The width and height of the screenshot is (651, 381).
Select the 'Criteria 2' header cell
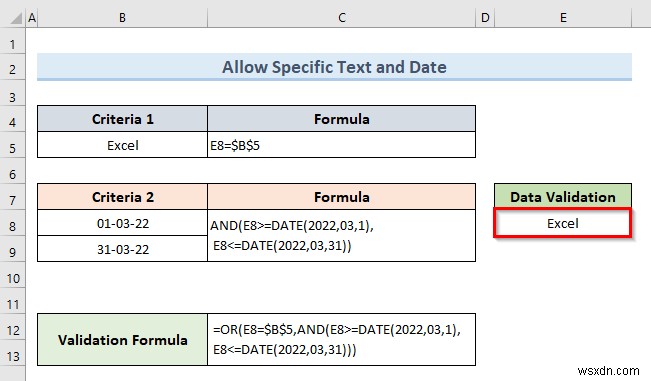(122, 197)
